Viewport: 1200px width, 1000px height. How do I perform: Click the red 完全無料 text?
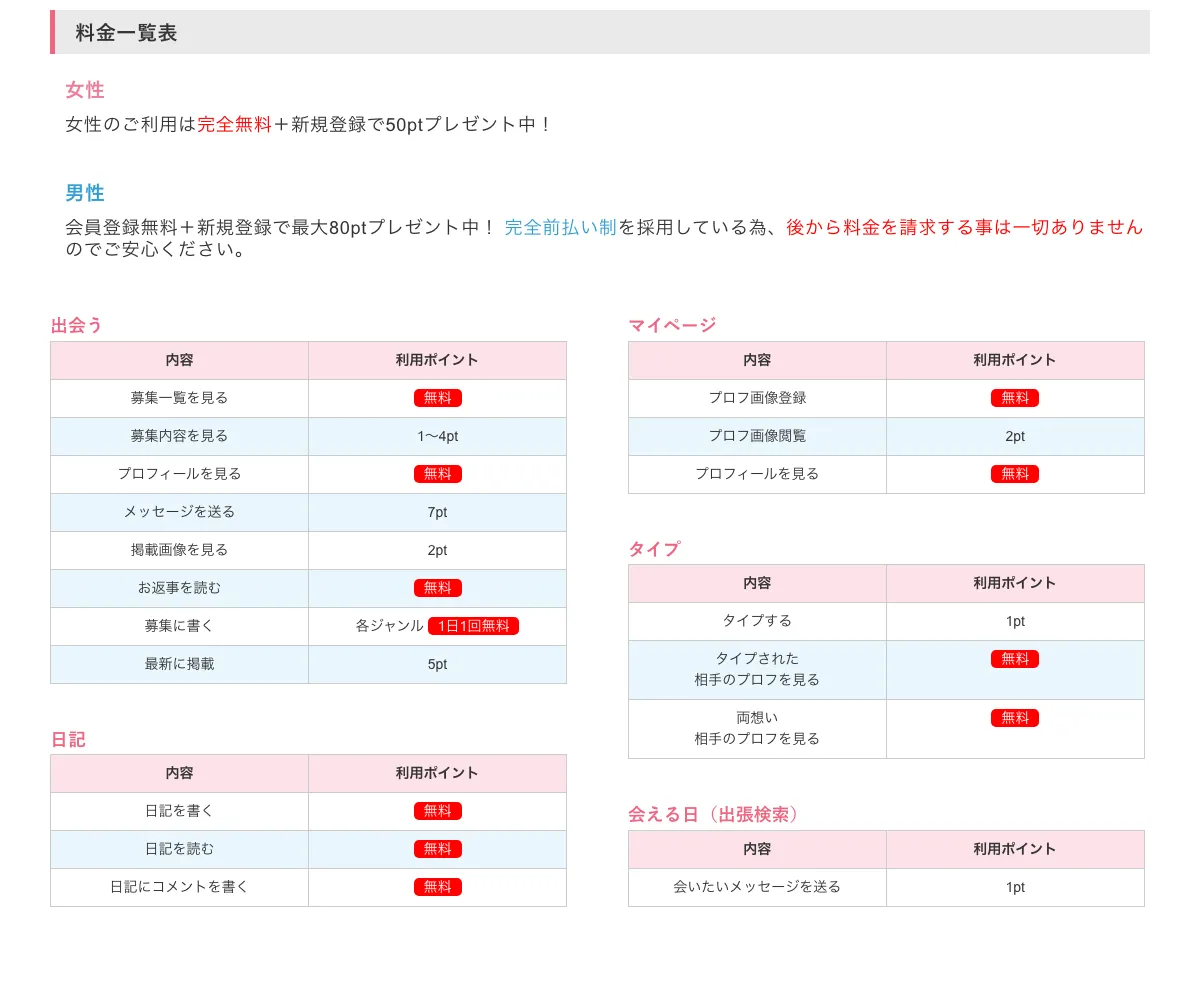[x=234, y=125]
